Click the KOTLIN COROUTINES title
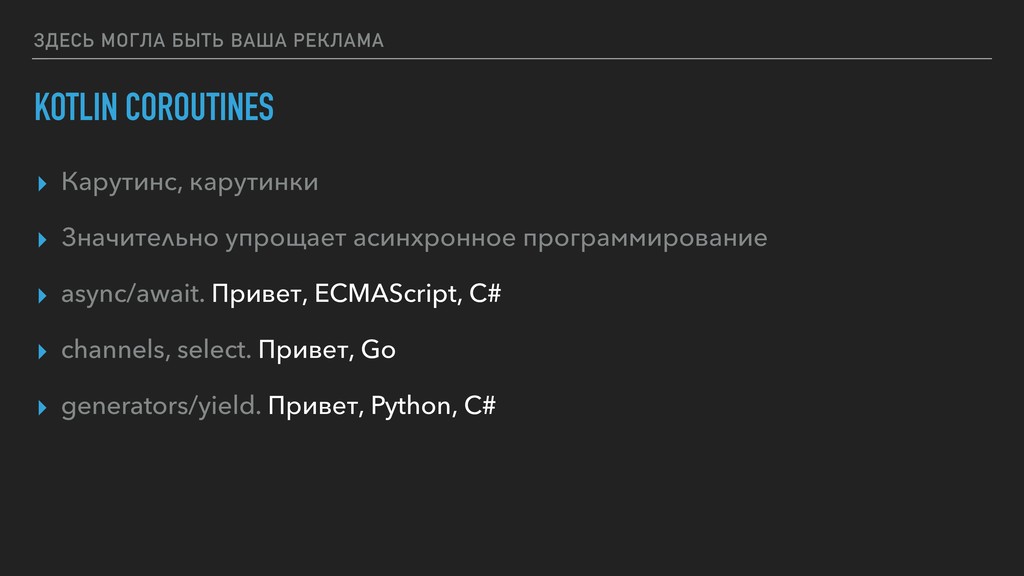The height and width of the screenshot is (576, 1024). tap(154, 107)
